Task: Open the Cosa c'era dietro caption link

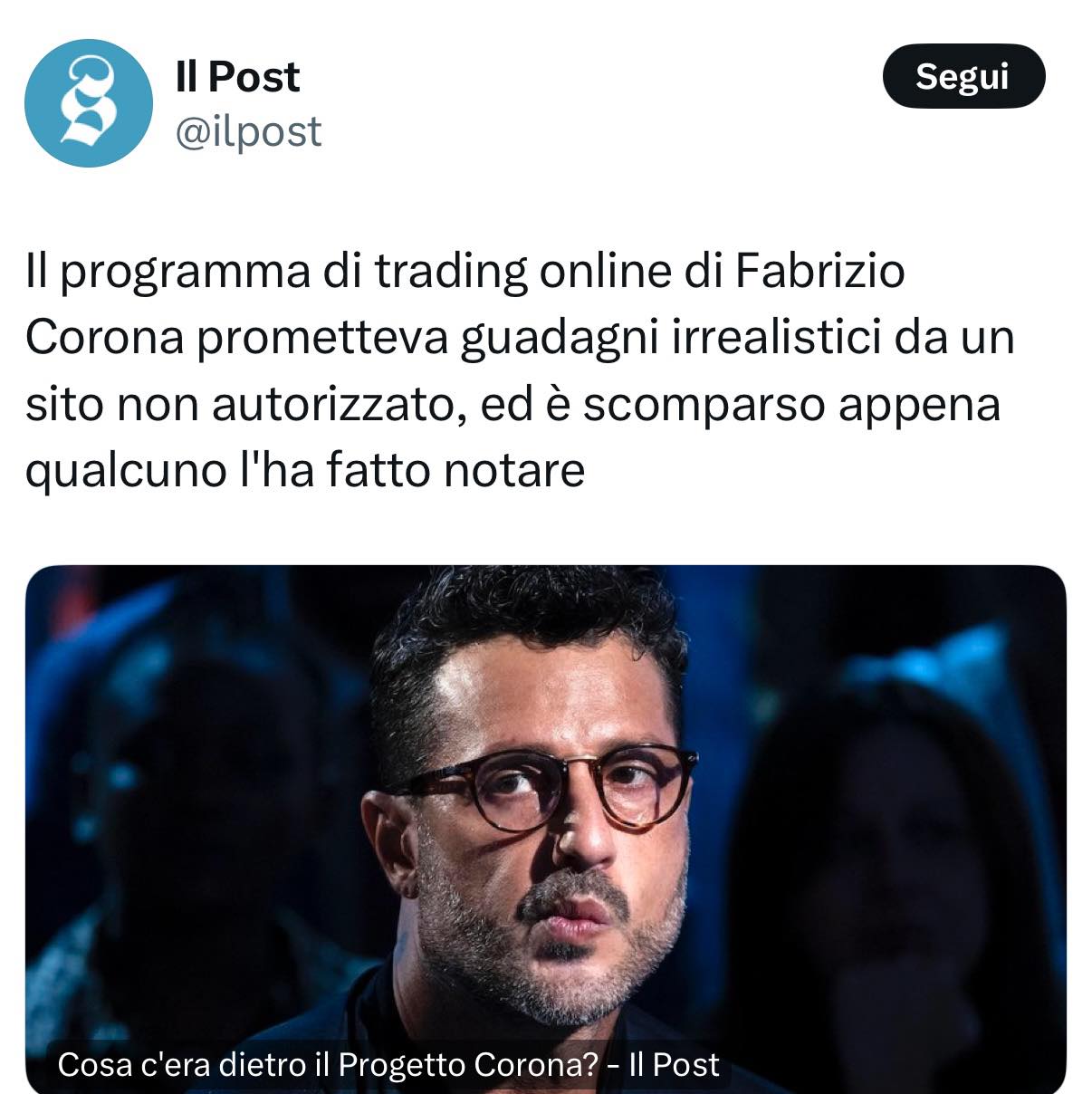Action: coord(388,1064)
